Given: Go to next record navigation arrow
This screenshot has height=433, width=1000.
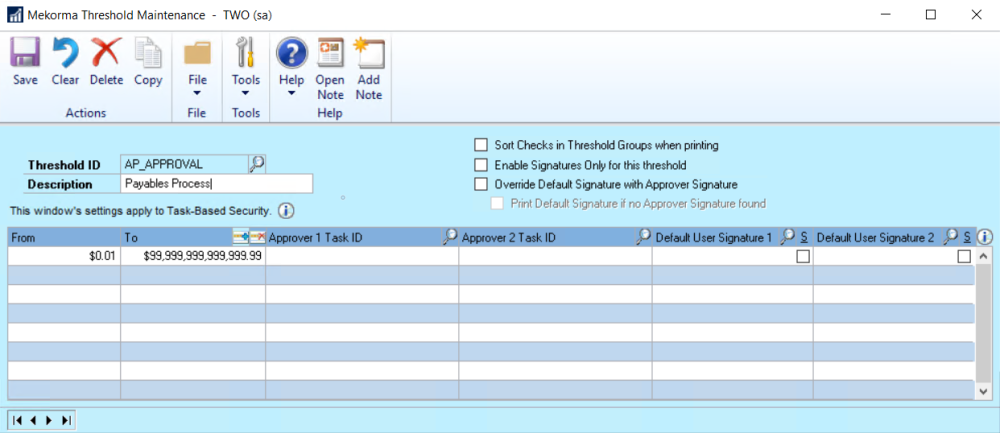Looking at the screenshot, I should pyautogui.click(x=49, y=420).
